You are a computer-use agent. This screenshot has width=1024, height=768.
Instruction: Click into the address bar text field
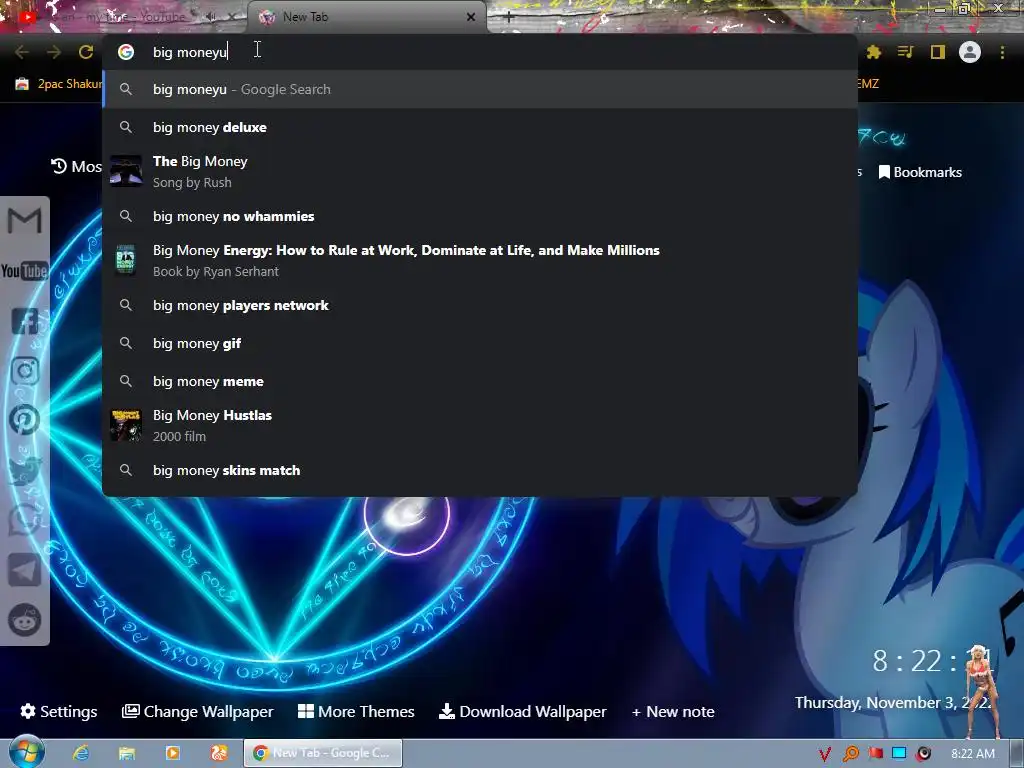point(479,52)
